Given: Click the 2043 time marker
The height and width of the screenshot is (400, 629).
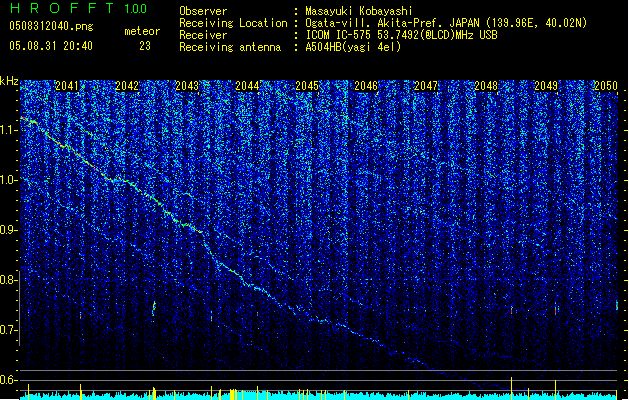Looking at the screenshot, I should [x=187, y=85].
